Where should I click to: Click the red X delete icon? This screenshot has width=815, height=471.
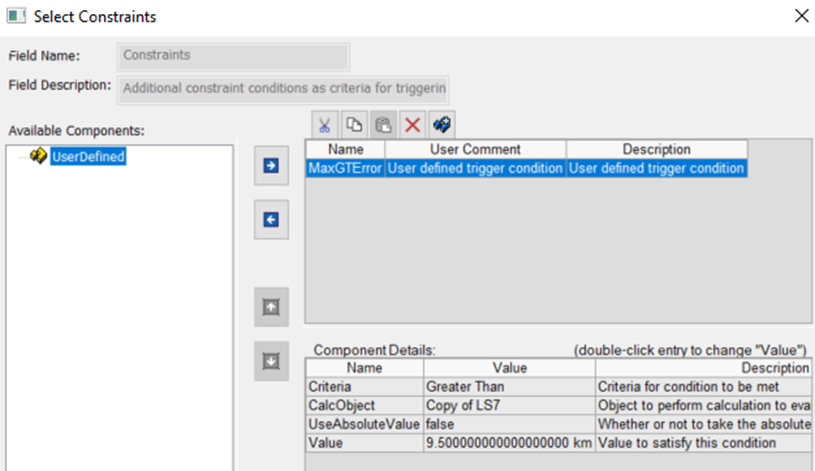(x=412, y=125)
